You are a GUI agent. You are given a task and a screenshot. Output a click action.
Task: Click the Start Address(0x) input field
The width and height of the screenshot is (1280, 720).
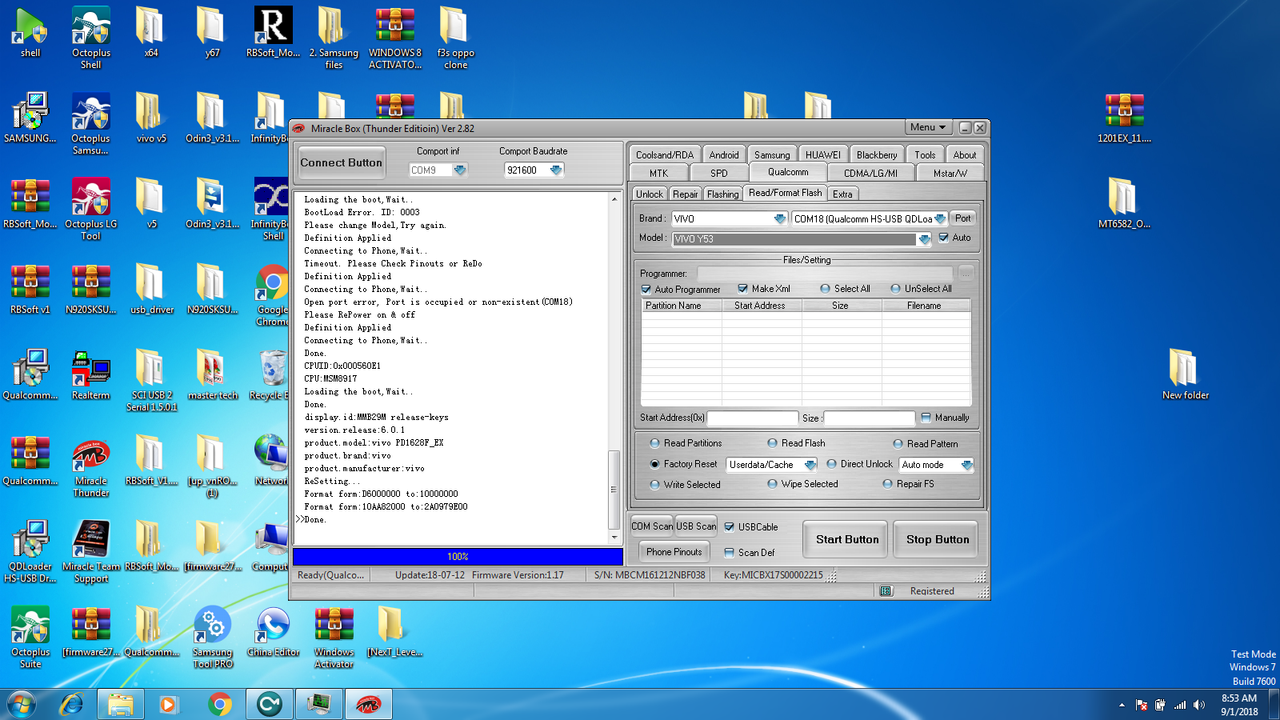tap(752, 418)
